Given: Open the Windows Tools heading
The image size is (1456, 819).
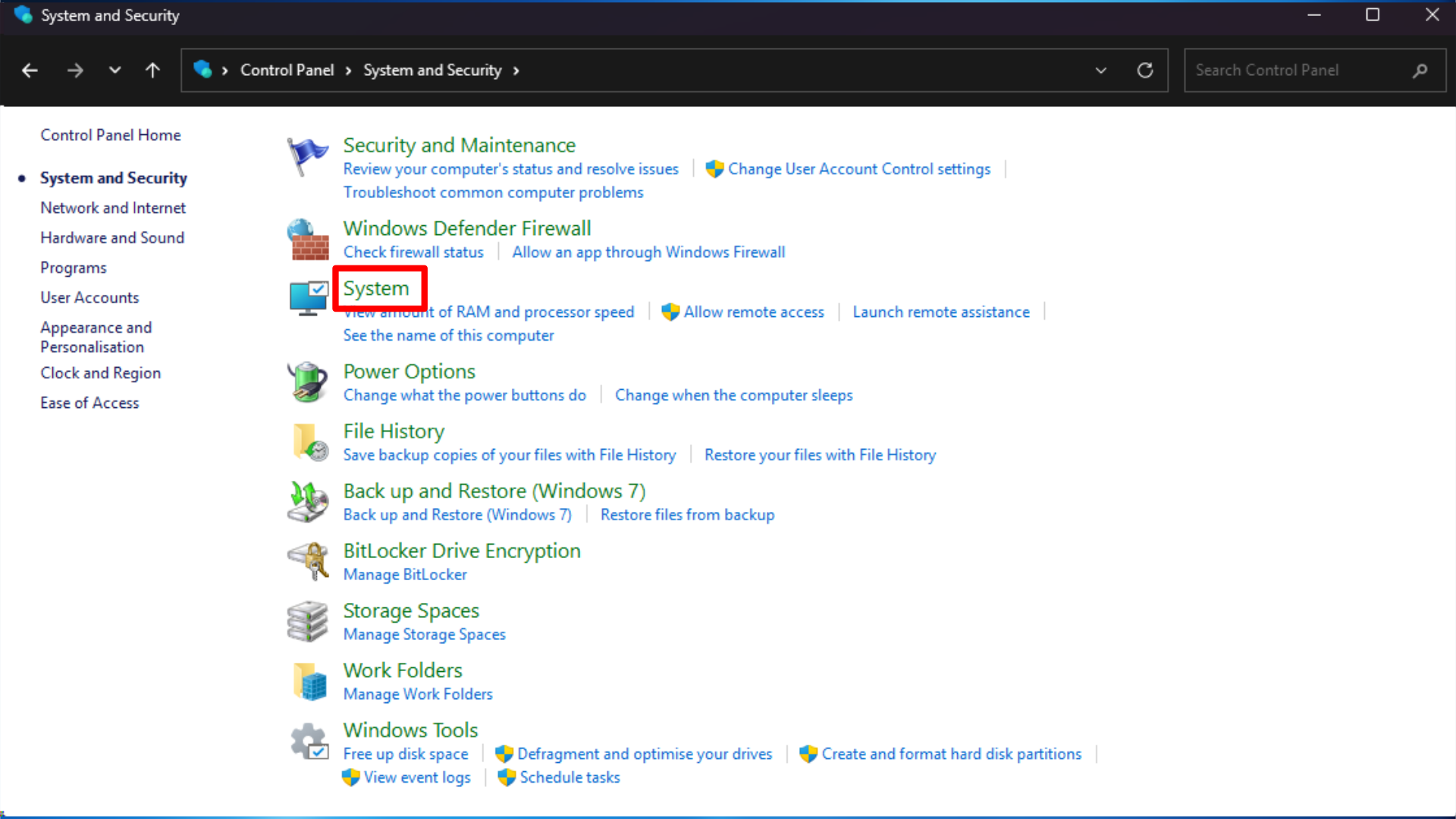Looking at the screenshot, I should (x=410, y=730).
